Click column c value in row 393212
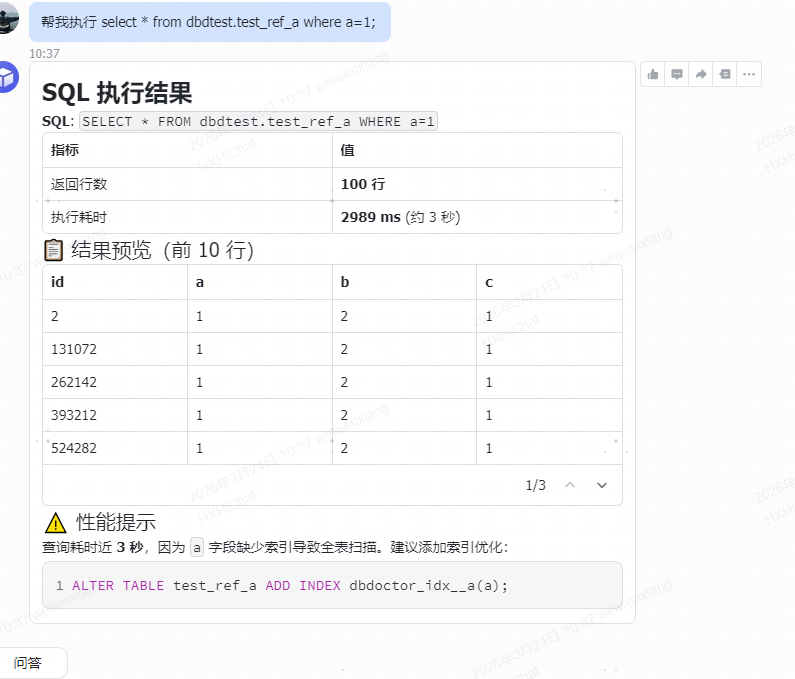Viewport: 795px width, 679px height. pyautogui.click(x=489, y=415)
